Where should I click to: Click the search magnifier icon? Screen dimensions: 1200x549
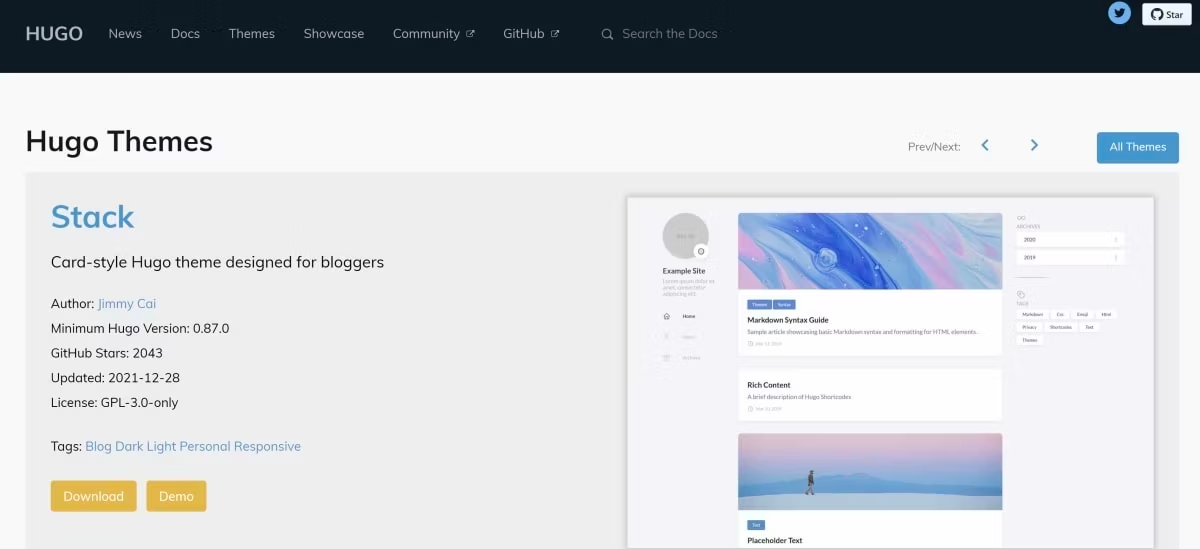pyautogui.click(x=607, y=34)
